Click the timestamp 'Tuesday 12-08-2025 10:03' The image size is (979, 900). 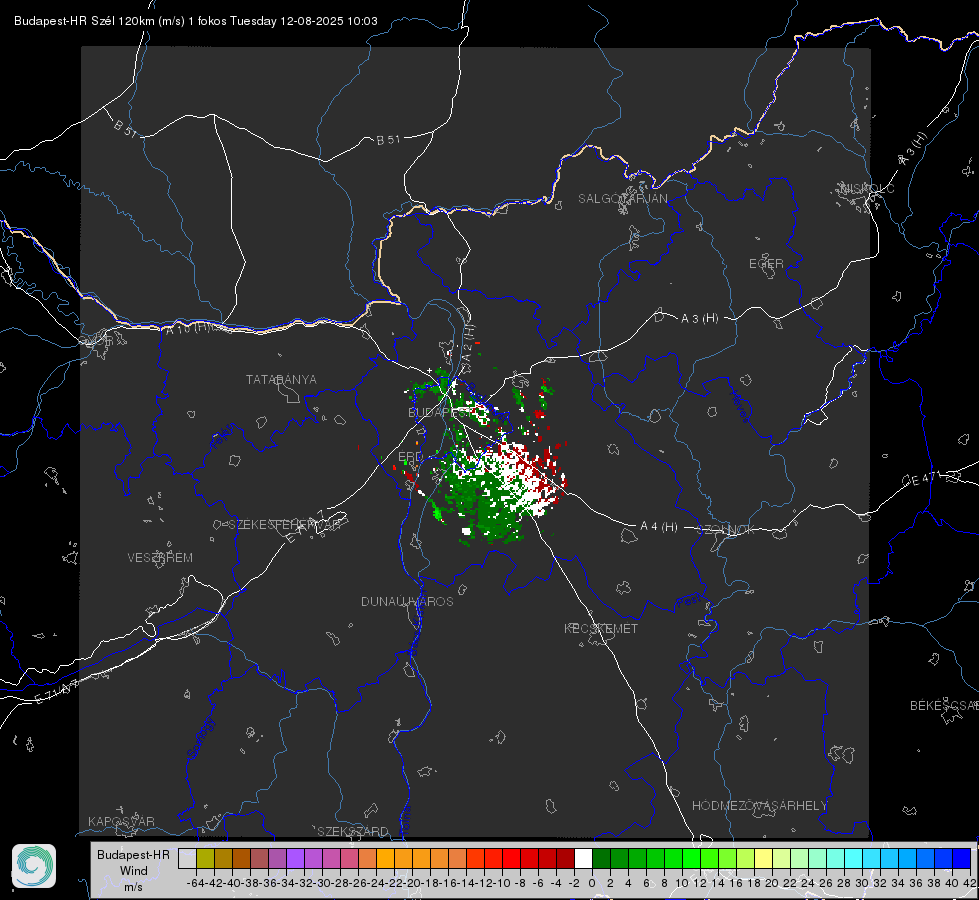(303, 21)
